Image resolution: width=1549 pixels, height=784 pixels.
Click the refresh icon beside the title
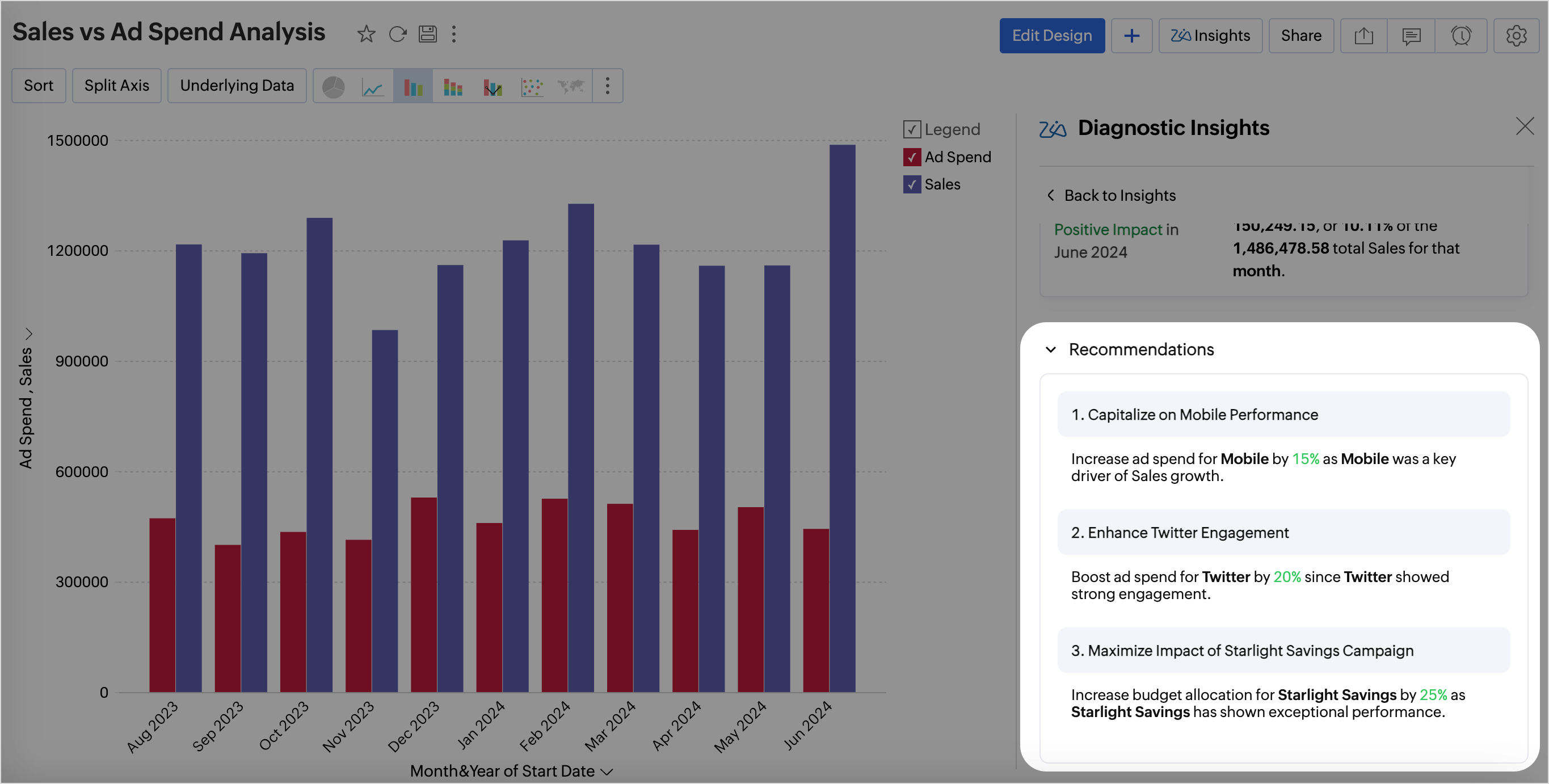point(398,34)
